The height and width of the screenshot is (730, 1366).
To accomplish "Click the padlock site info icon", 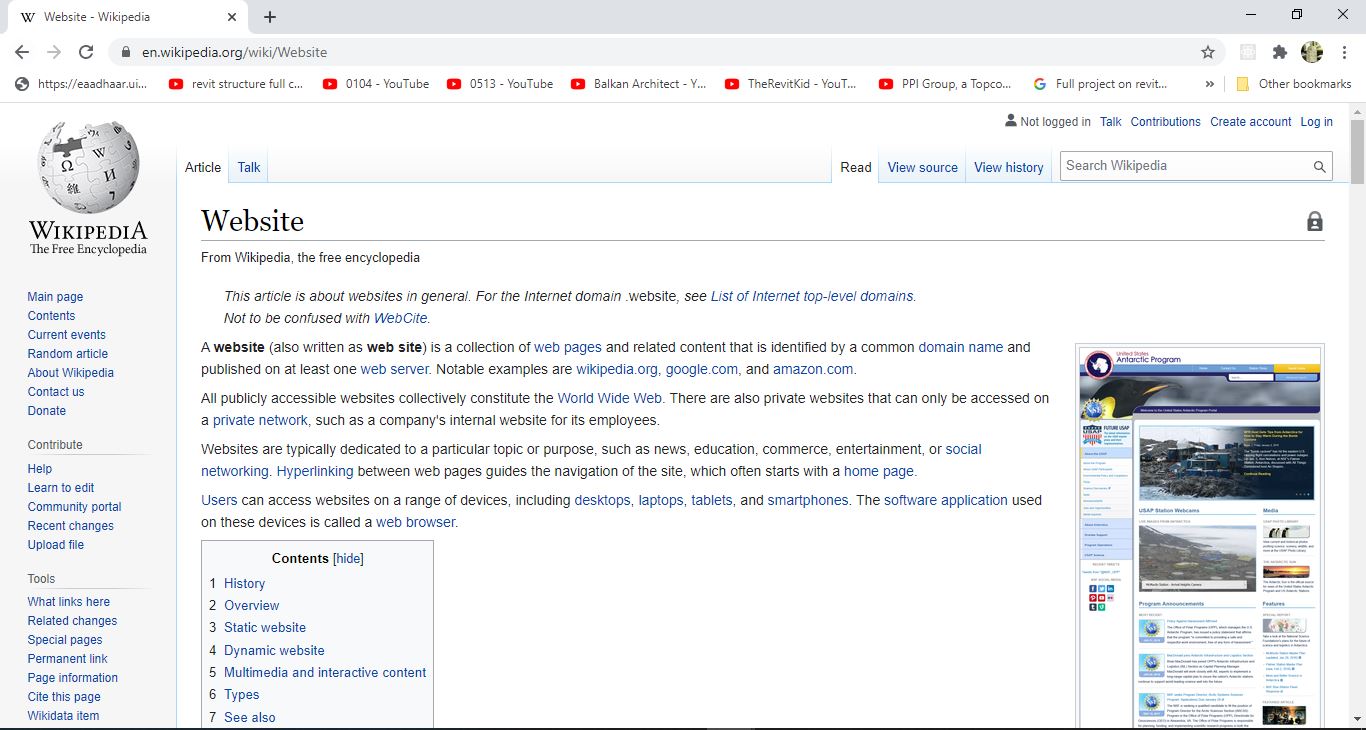I will (x=125, y=52).
